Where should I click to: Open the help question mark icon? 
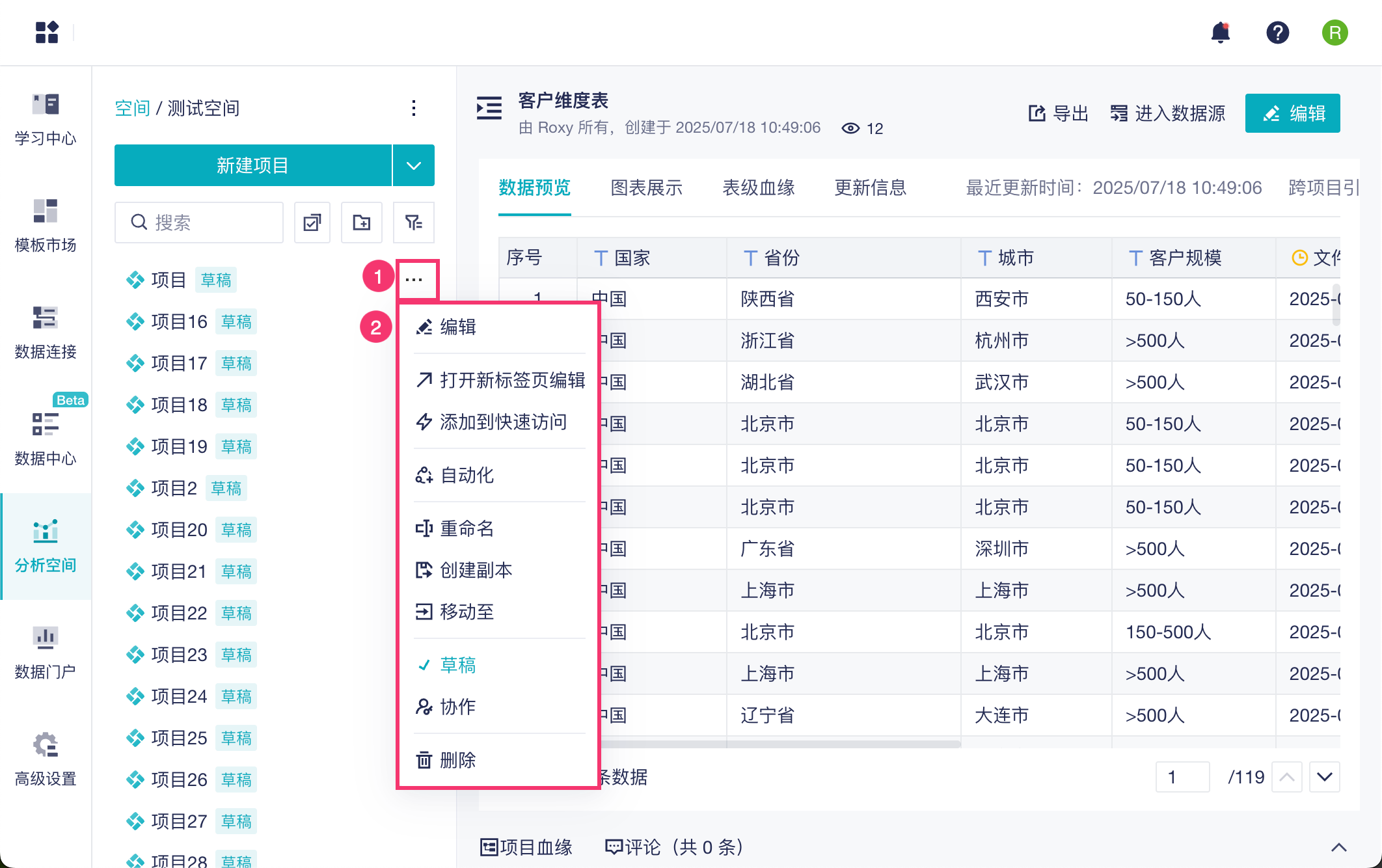[x=1277, y=33]
